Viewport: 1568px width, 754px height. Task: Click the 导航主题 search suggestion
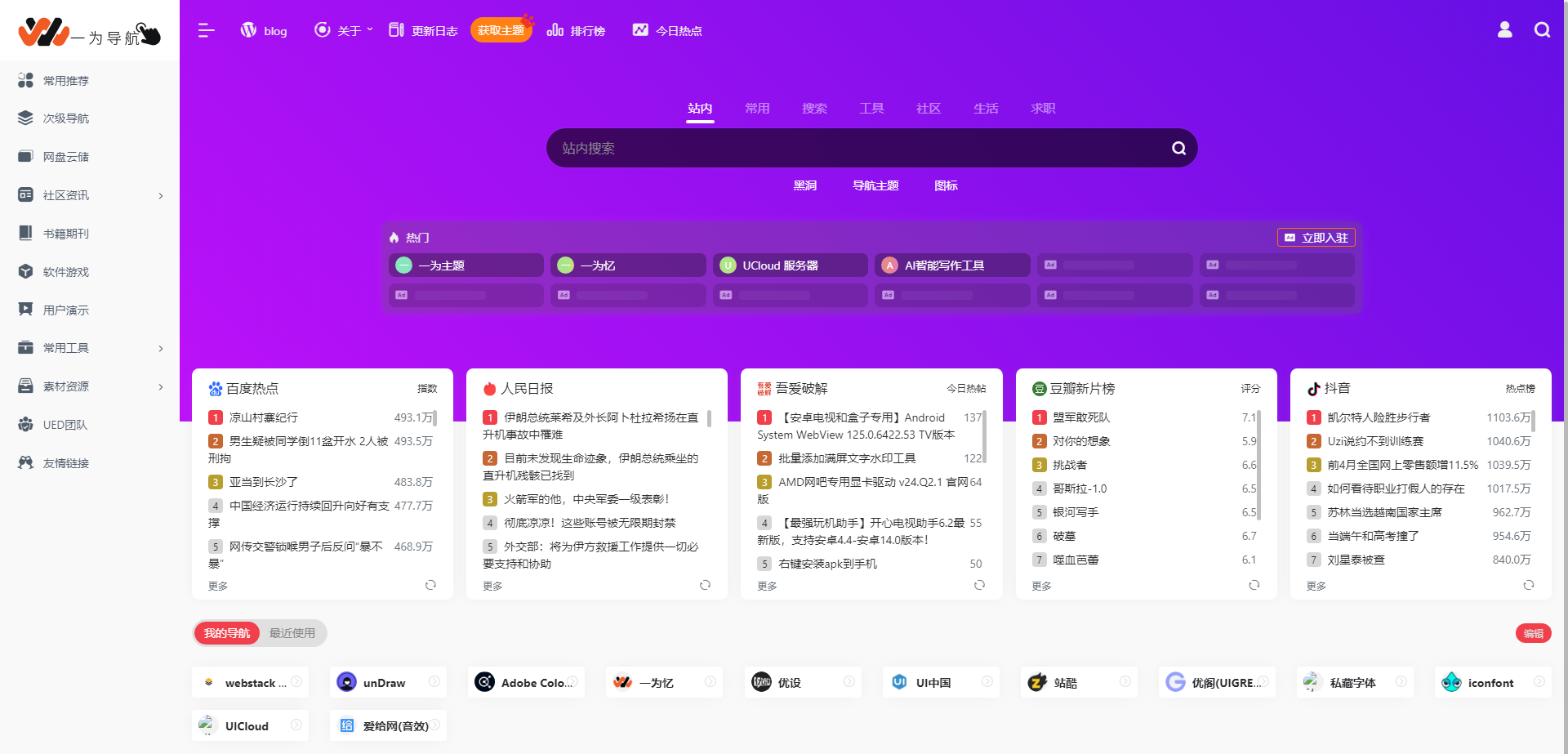875,185
